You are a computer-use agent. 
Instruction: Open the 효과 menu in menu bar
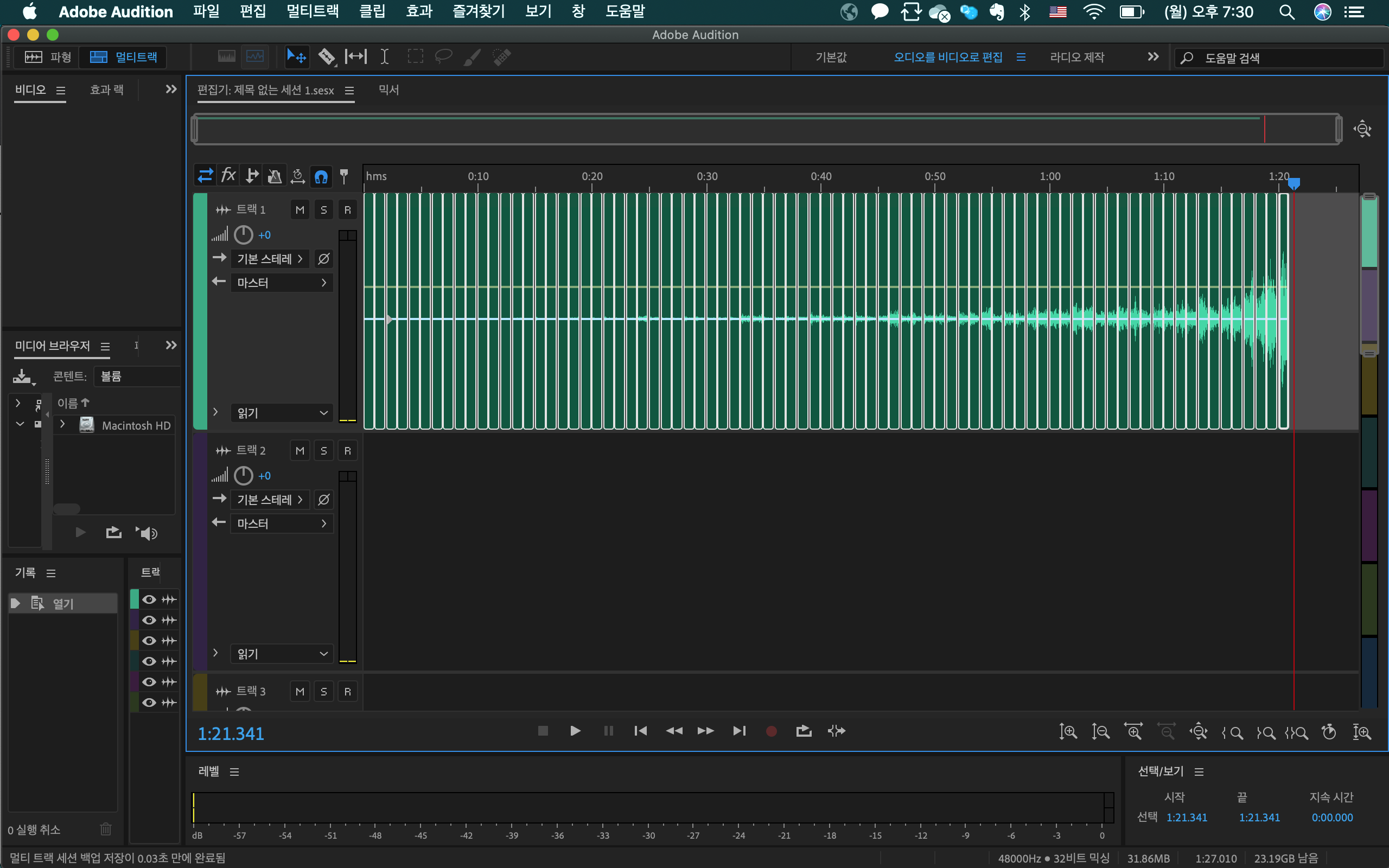point(419,11)
